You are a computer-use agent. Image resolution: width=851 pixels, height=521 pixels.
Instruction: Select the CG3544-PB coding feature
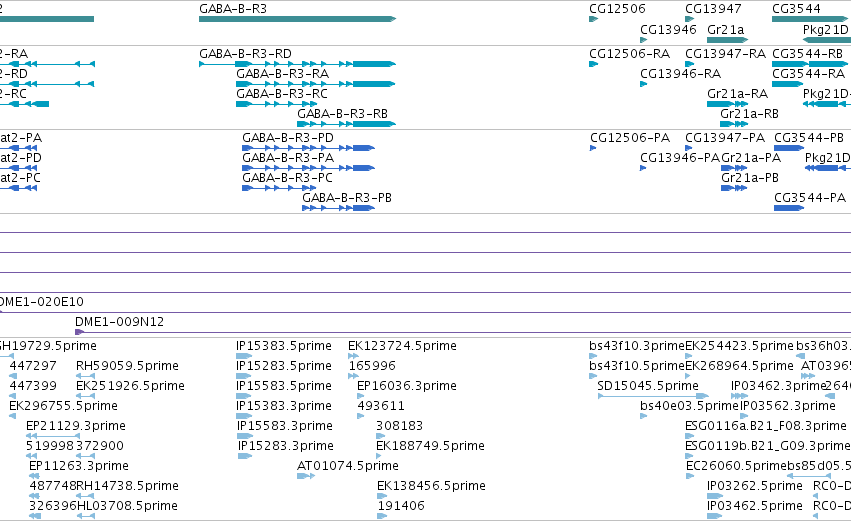point(809,138)
